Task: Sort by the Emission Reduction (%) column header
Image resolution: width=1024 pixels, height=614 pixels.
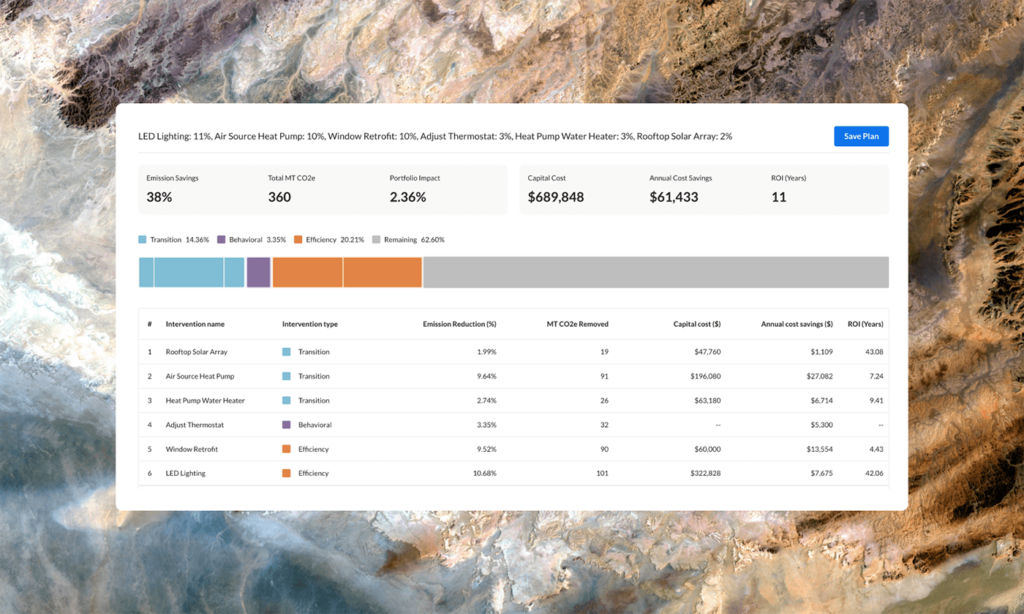Action: tap(460, 324)
